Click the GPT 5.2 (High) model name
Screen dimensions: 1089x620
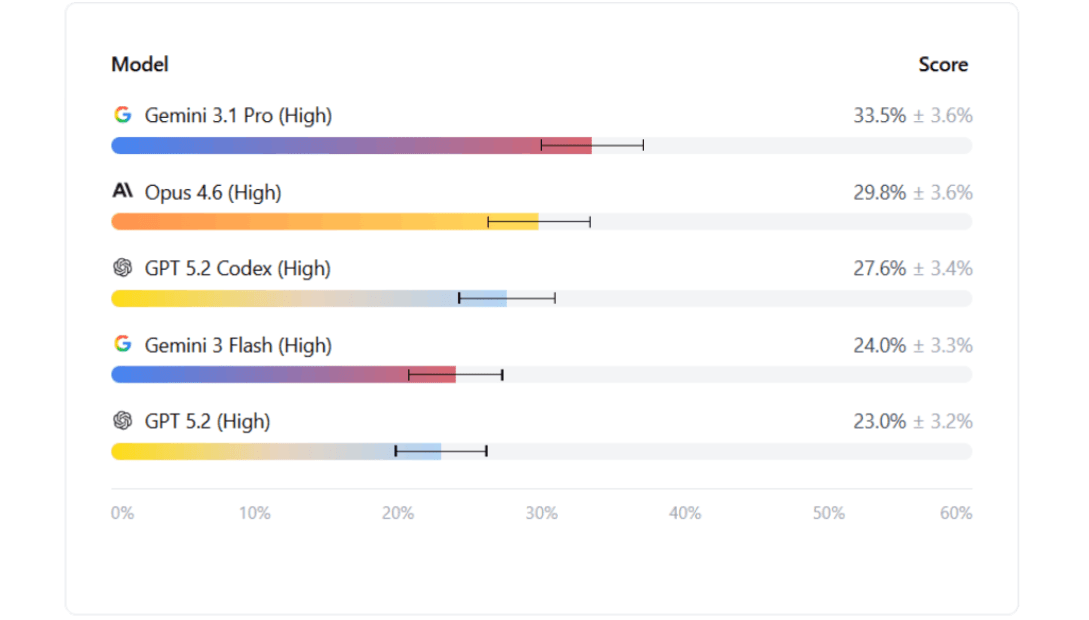point(208,421)
